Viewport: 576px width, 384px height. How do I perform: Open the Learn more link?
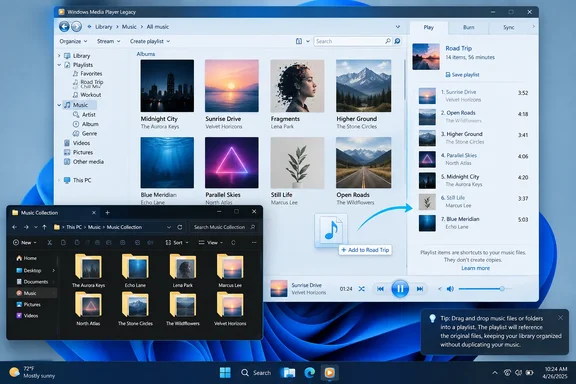point(475,268)
